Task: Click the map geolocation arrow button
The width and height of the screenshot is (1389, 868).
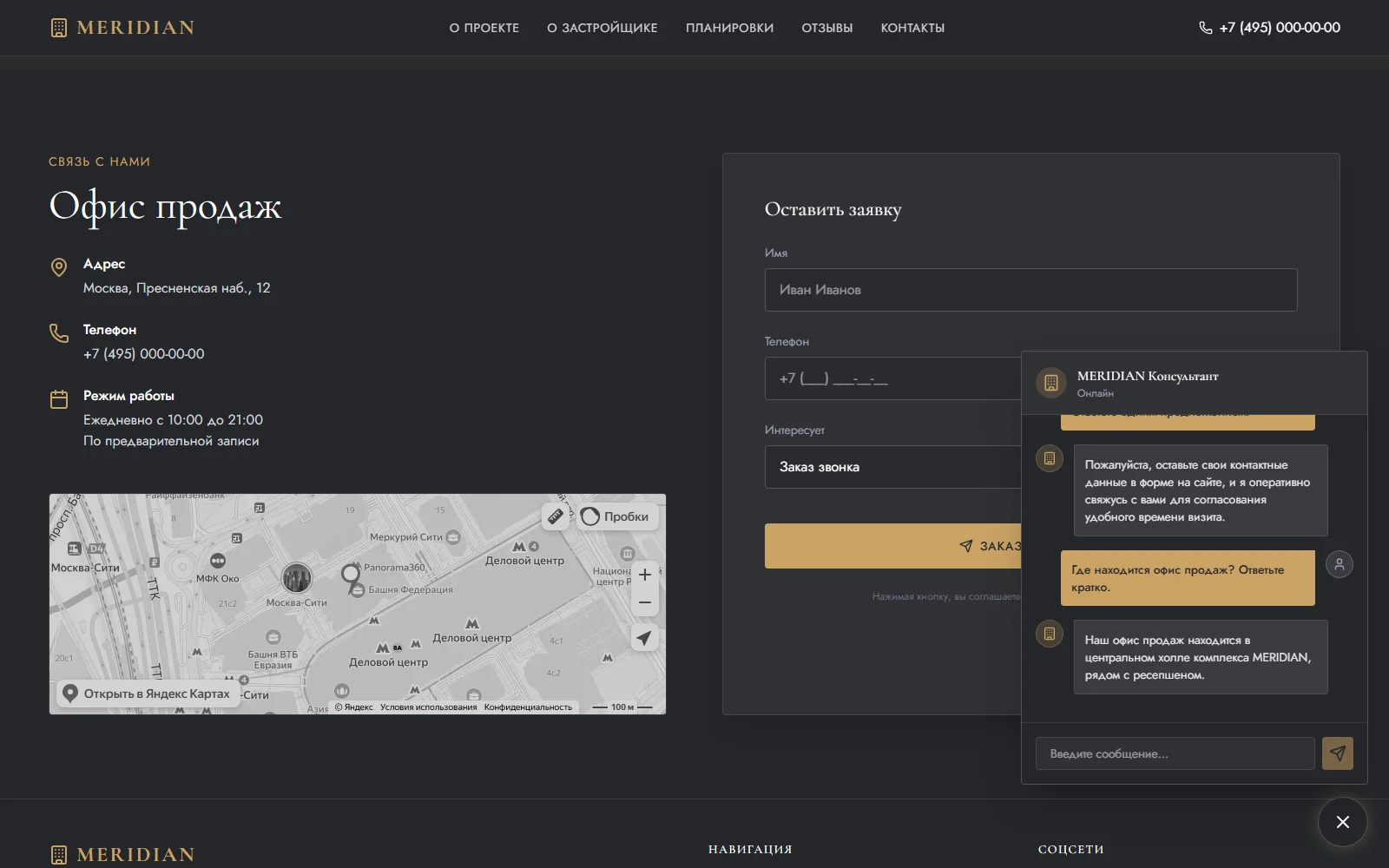Action: 644,638
